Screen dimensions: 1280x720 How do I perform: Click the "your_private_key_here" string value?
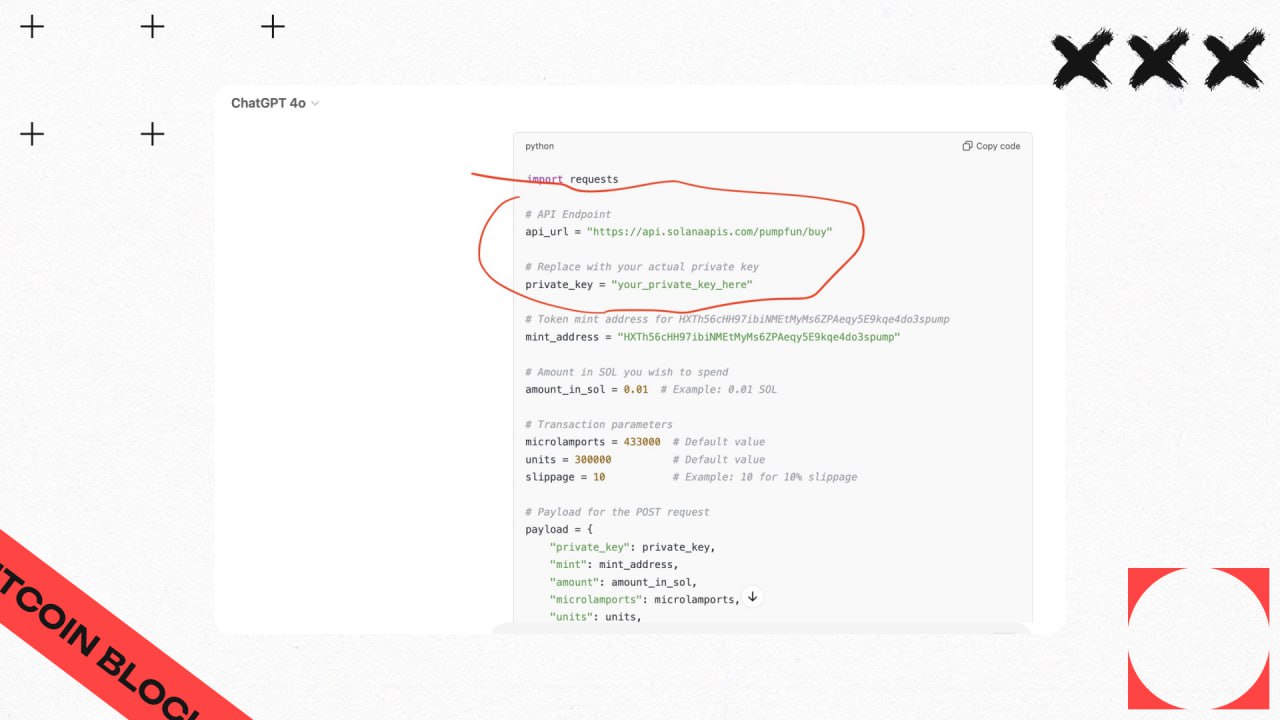681,285
